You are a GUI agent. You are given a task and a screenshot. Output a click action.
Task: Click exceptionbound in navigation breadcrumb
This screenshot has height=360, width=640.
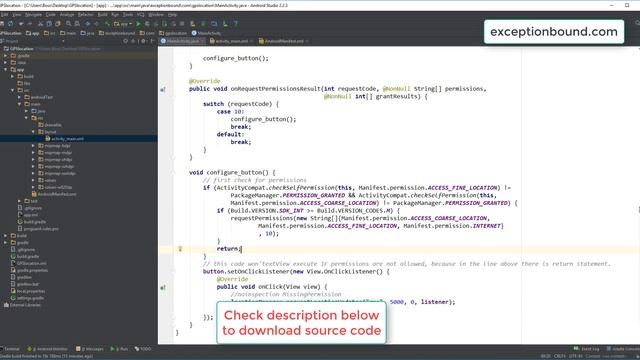[120, 33]
